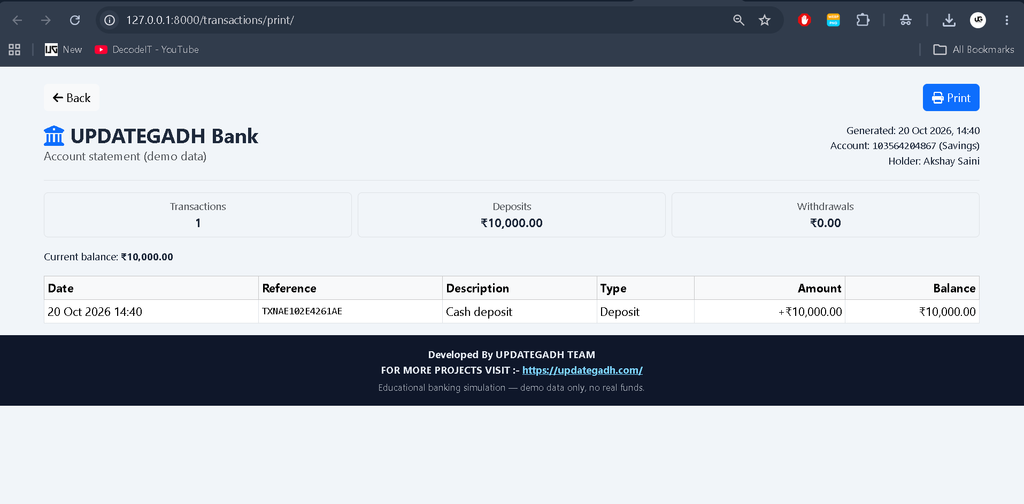The width and height of the screenshot is (1024, 504).
Task: Click the address bar URL
Action: (210, 20)
